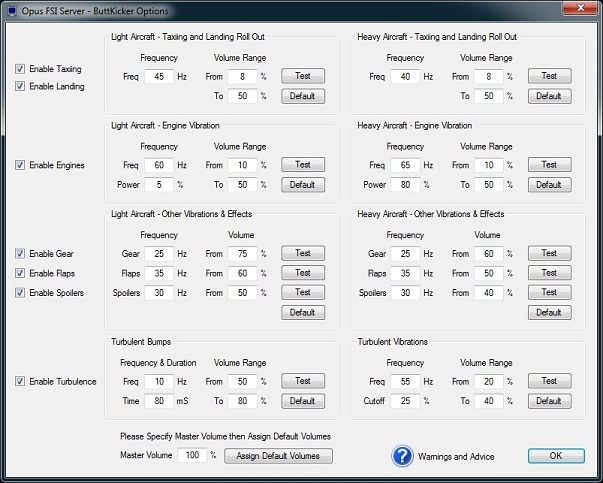The height and width of the screenshot is (483, 603).
Task: Click Turbulent Vibrations From volume field
Action: click(x=489, y=381)
